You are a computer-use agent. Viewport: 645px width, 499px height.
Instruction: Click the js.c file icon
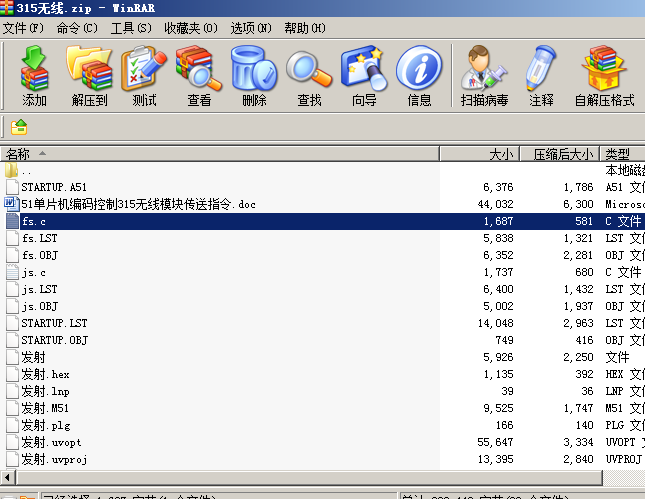coord(12,272)
